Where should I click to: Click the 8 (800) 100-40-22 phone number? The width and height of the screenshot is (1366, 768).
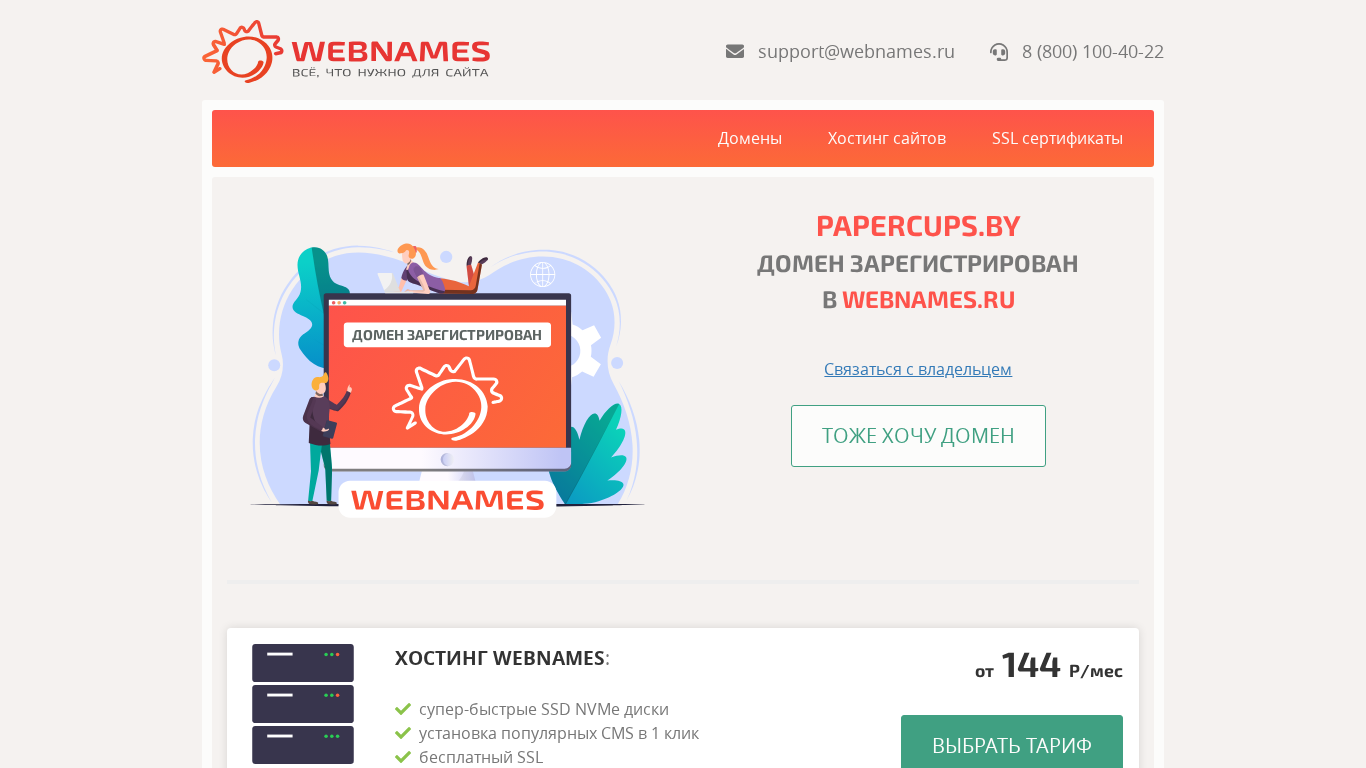[x=1093, y=51]
